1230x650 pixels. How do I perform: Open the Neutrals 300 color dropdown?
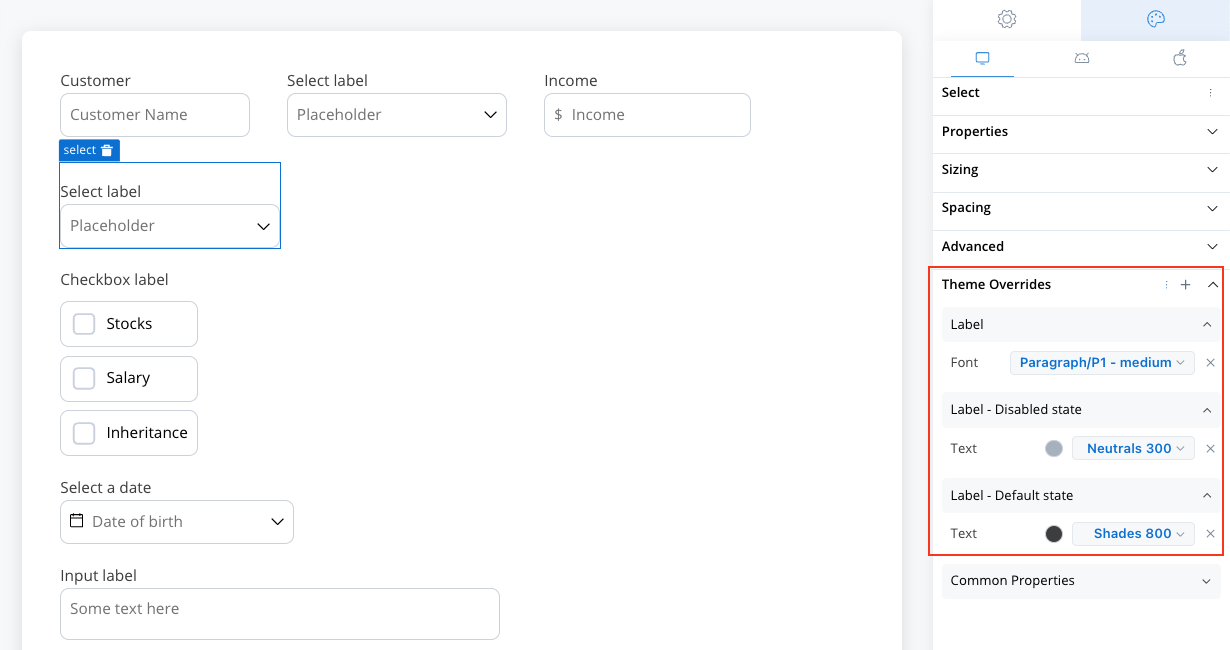click(x=1133, y=449)
